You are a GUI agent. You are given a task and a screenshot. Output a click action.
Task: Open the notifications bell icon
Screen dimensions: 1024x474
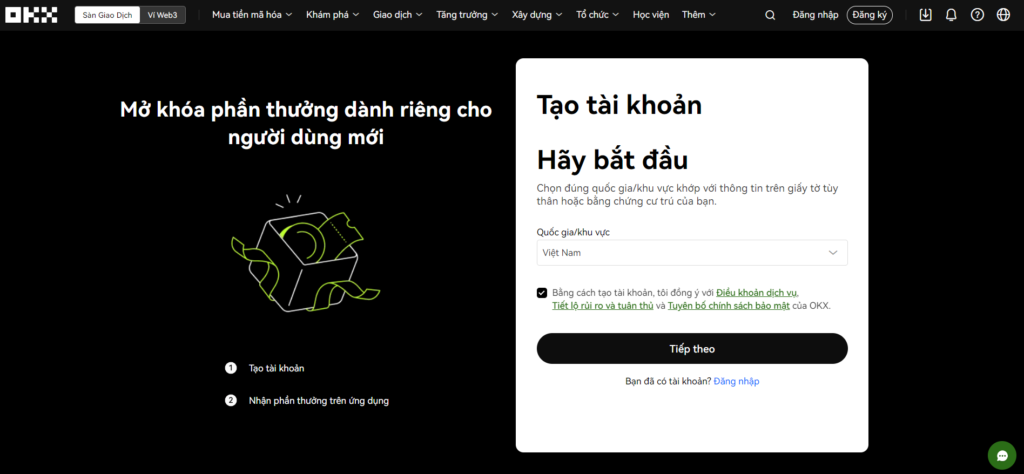(951, 15)
